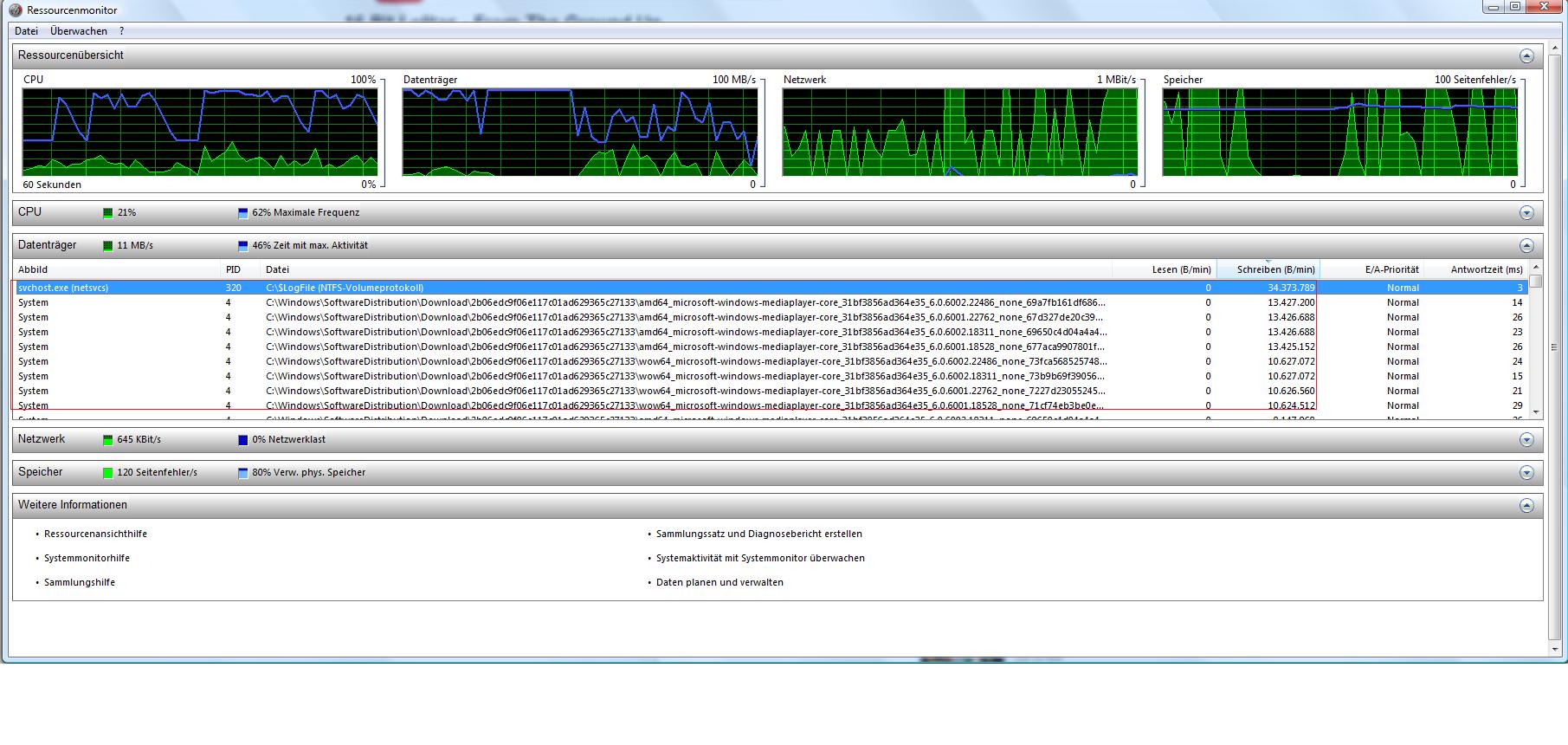Click the Netzwerk activity graph
Screen dimensions: 1568x745
pos(960,132)
